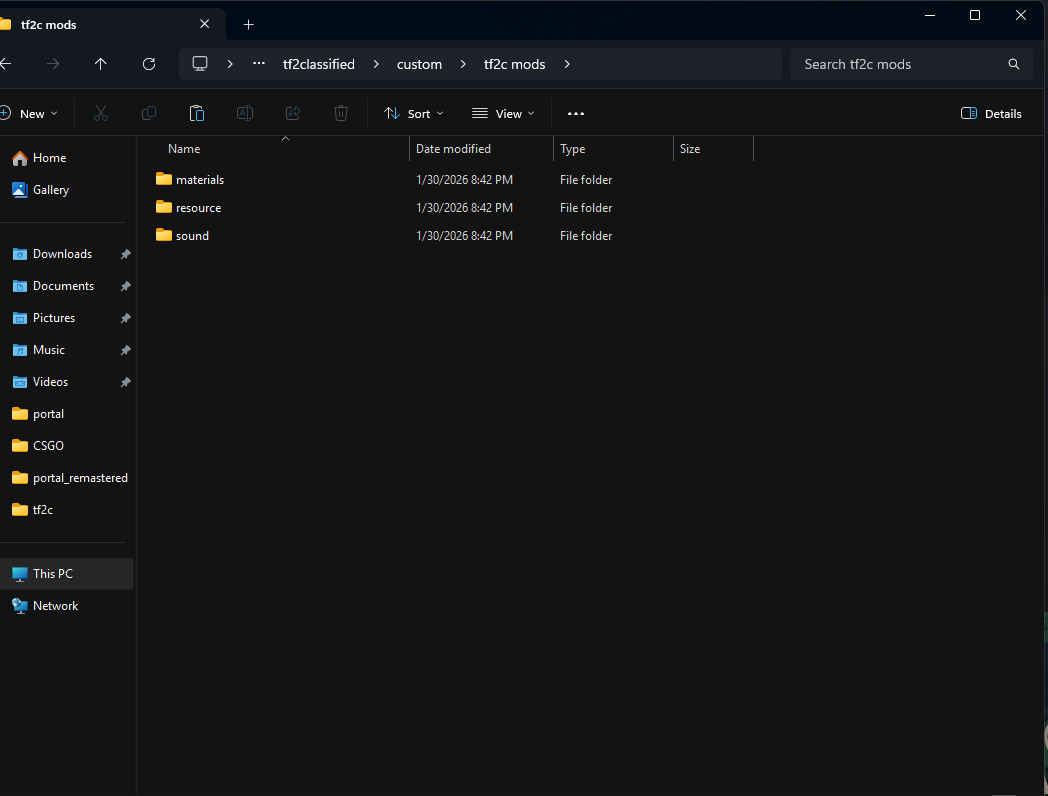Click the Copy icon in toolbar

[x=149, y=114]
